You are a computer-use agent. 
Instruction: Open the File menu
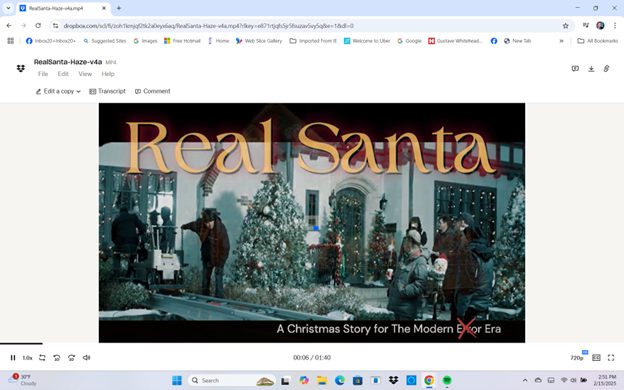point(43,74)
